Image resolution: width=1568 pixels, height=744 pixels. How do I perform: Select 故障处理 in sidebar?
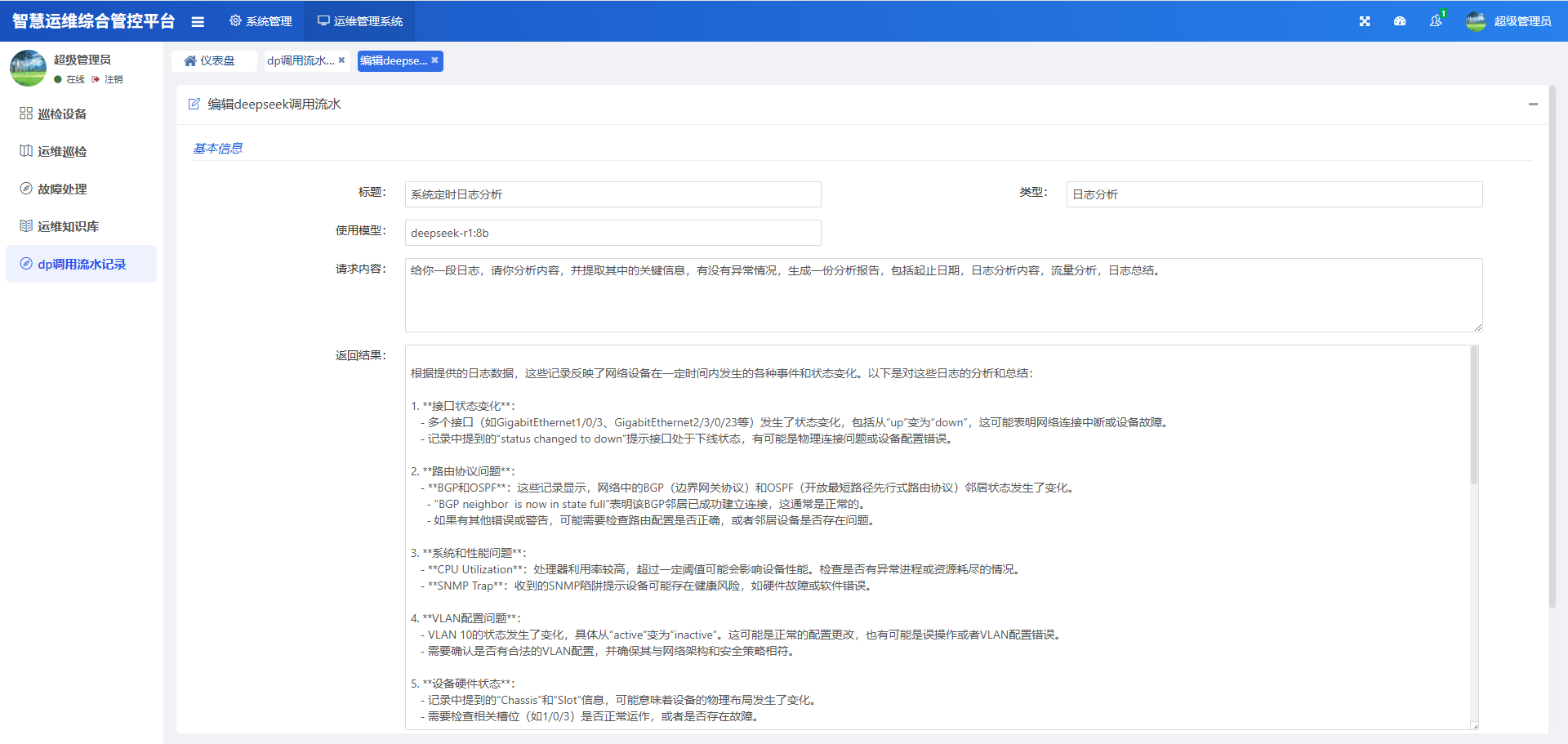point(62,189)
